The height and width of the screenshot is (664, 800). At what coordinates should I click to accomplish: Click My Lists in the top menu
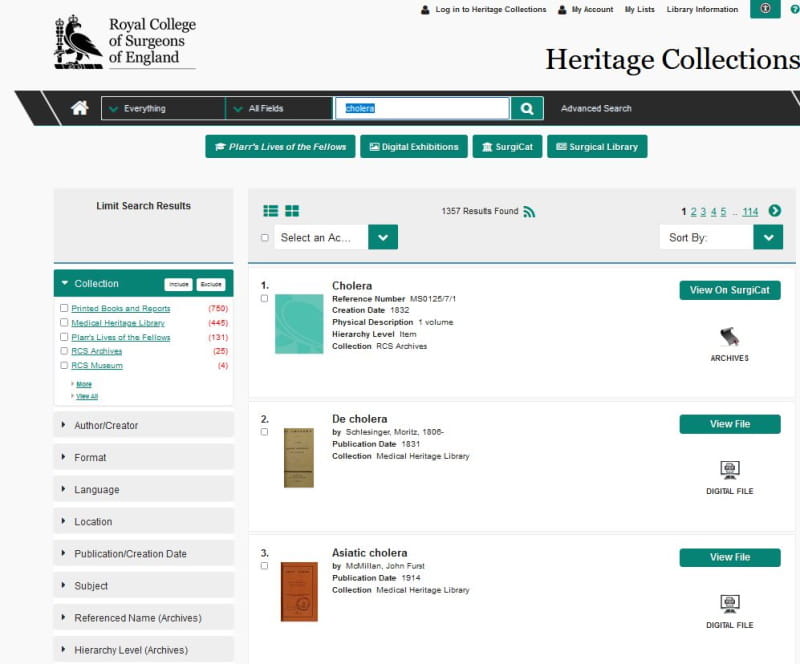(x=639, y=9)
